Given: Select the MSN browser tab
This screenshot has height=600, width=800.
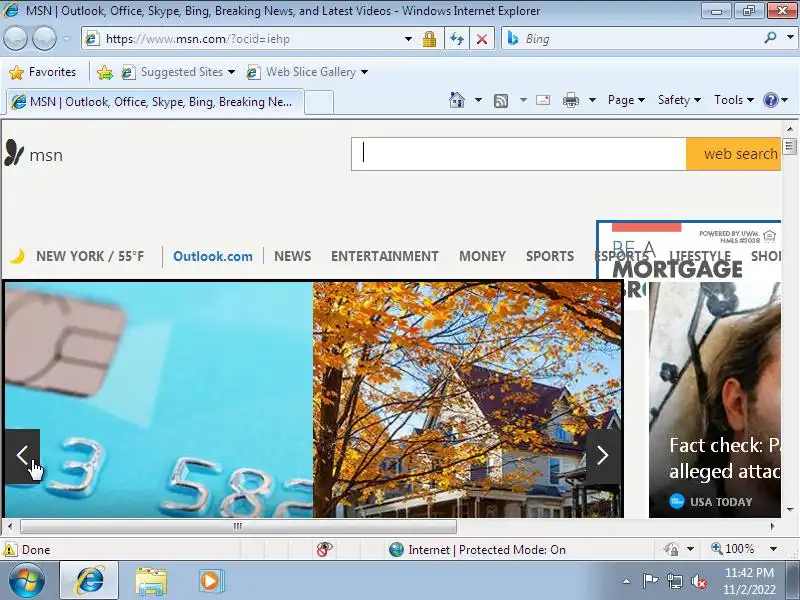Looking at the screenshot, I should [x=155, y=102].
